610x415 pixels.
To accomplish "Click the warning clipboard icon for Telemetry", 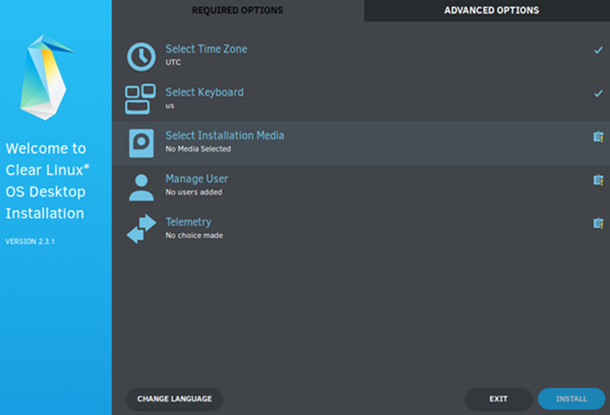I will click(x=598, y=223).
